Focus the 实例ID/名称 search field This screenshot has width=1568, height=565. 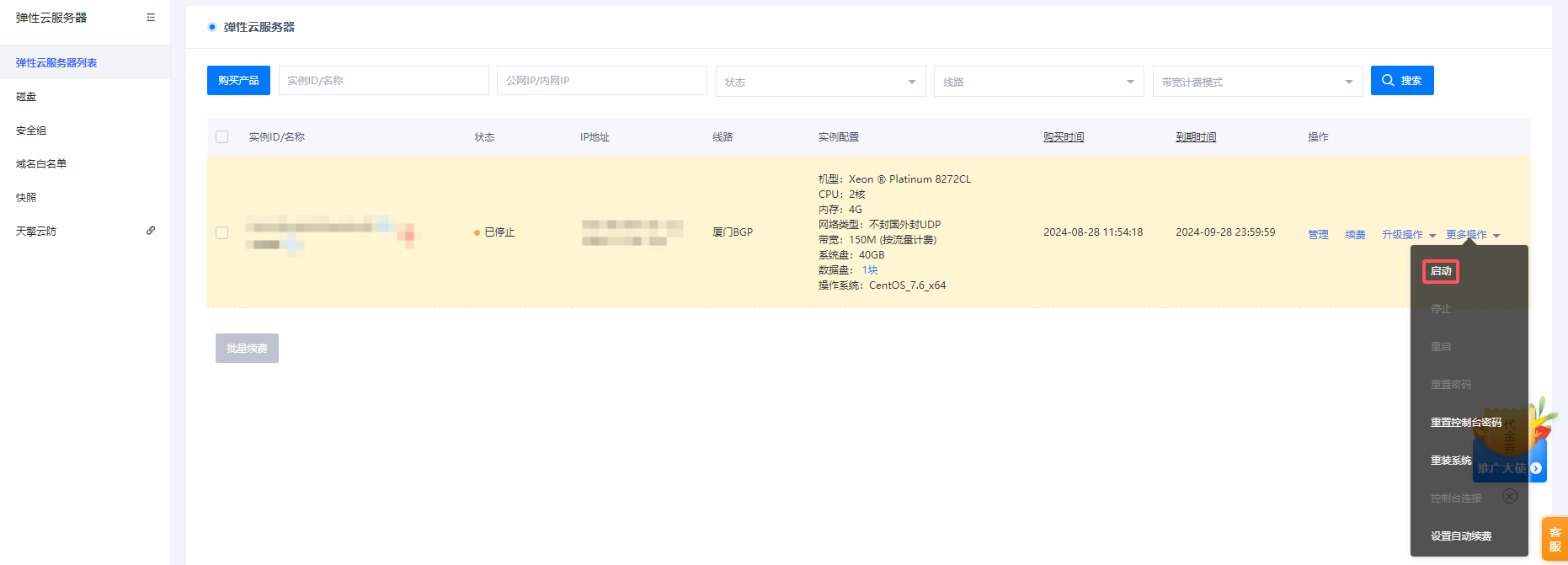coord(383,81)
